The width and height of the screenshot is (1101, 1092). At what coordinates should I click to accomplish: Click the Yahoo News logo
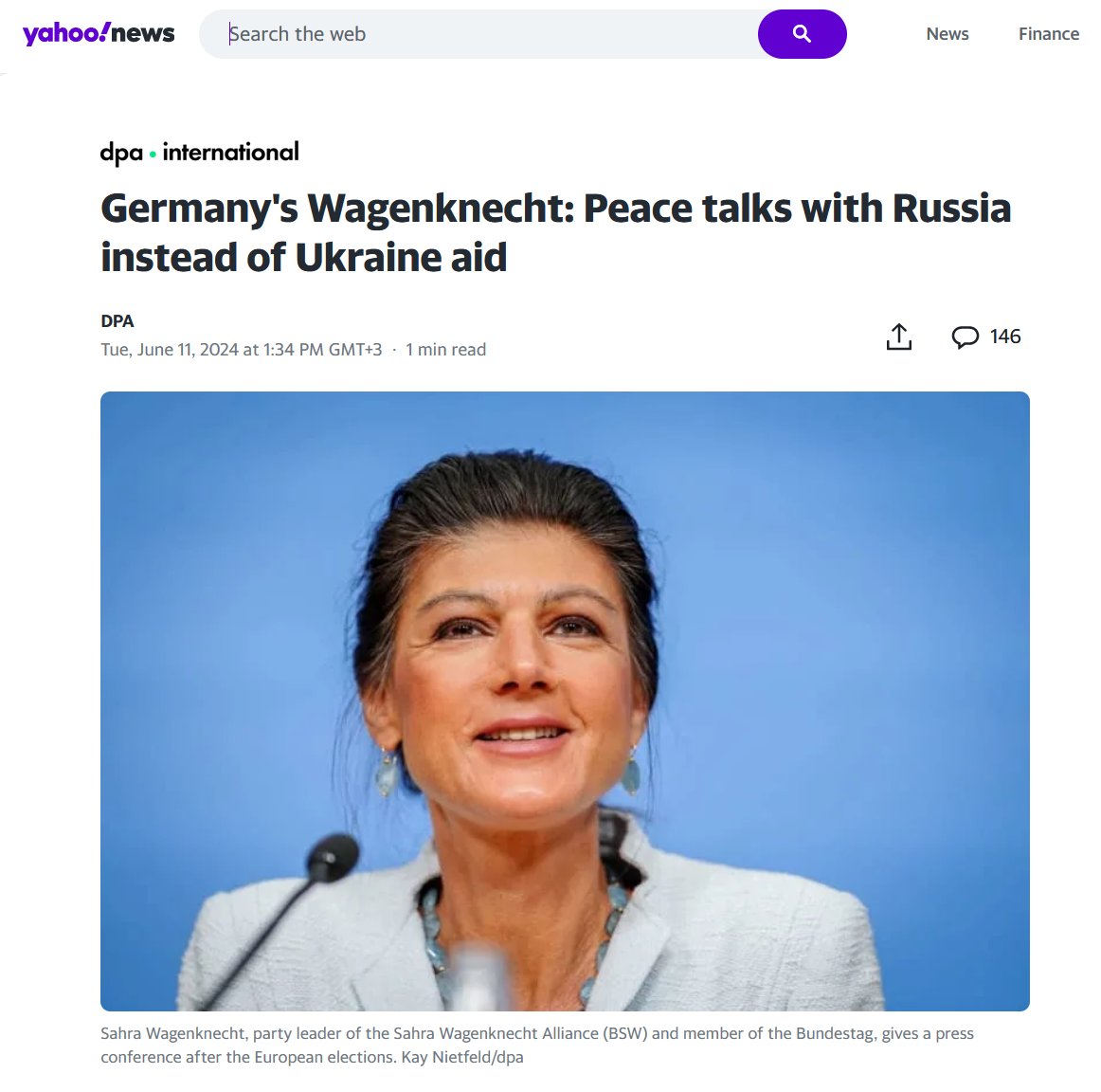pos(99,34)
